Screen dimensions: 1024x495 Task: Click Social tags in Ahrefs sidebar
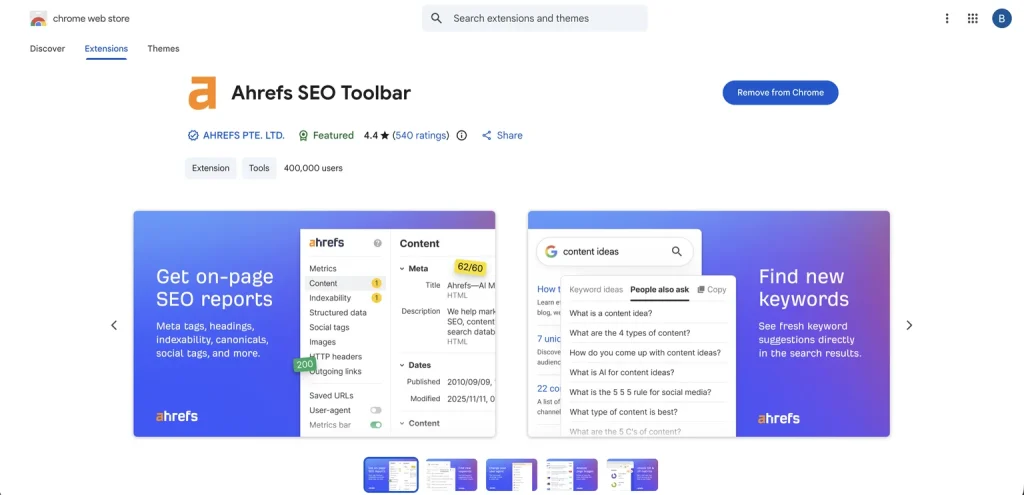click(x=329, y=327)
